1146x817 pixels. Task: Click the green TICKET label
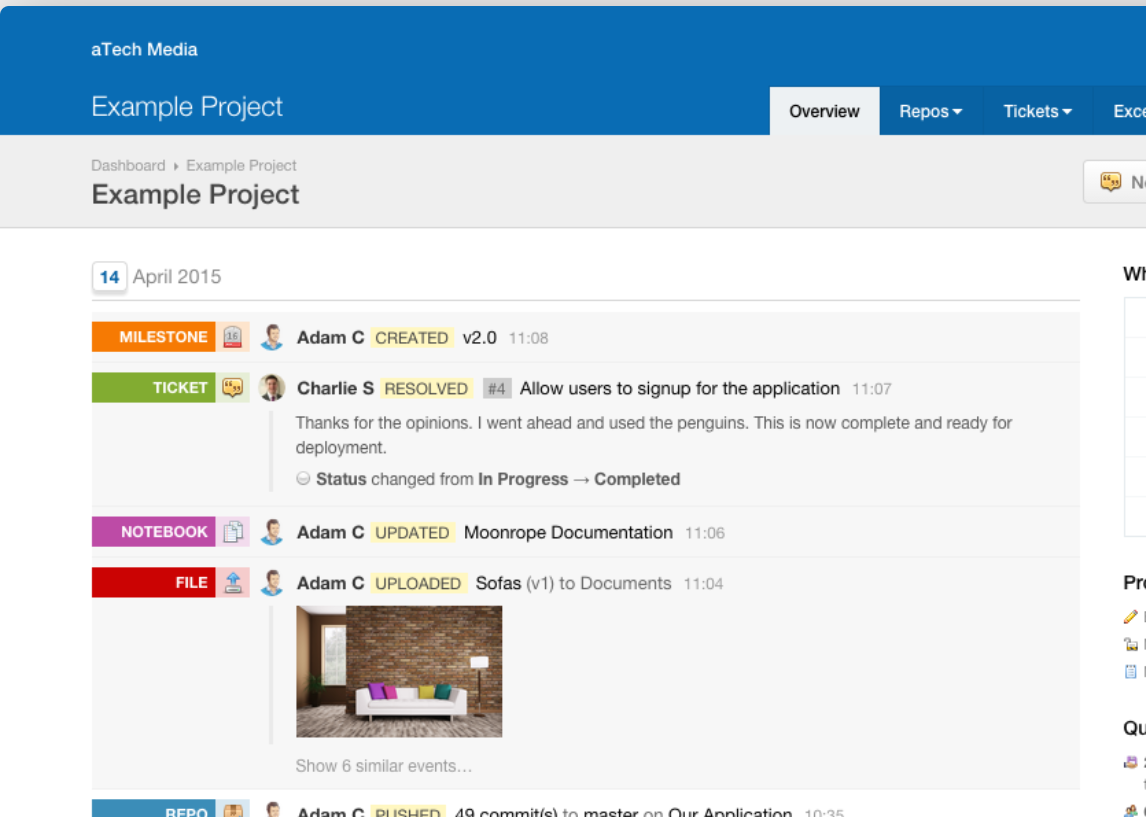point(153,387)
